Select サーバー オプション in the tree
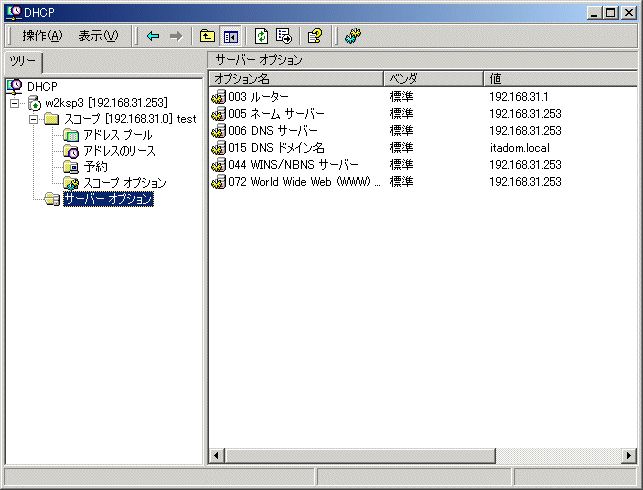Image resolution: width=643 pixels, height=490 pixels. click(x=108, y=199)
